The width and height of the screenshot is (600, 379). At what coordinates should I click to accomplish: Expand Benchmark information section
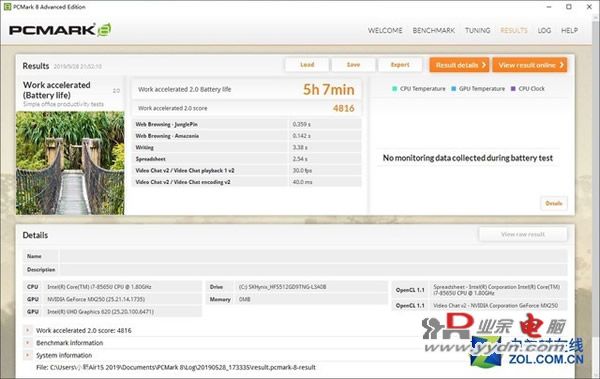[28, 343]
